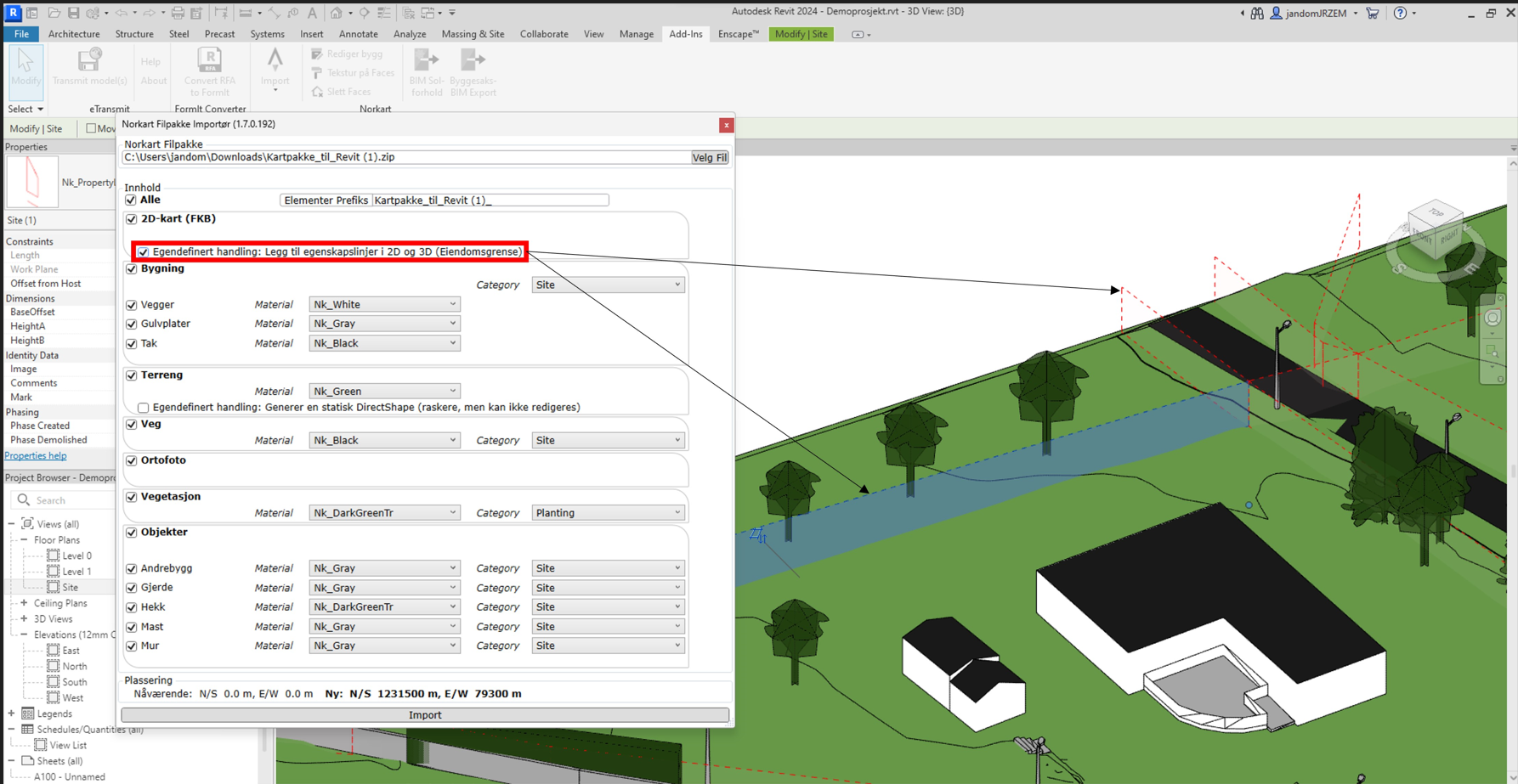Uncheck Legg til egenskapslinjer i 2D og 3D
Screen dimensions: 1518x784
[143, 251]
